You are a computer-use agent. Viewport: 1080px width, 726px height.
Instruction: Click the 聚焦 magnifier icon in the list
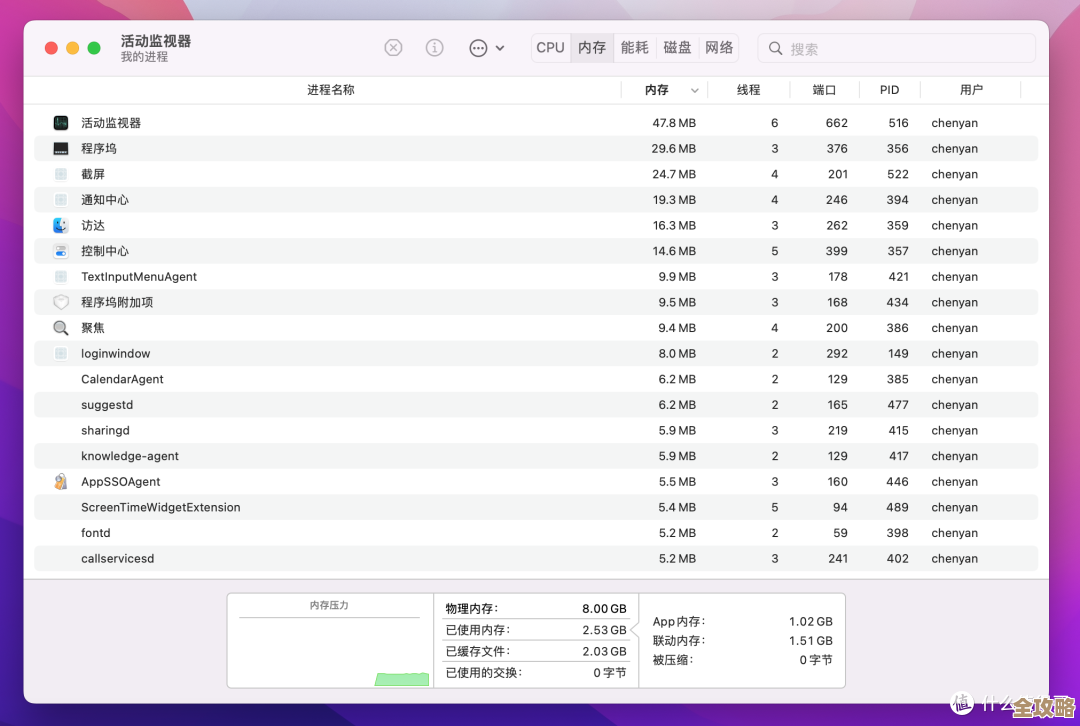60,327
